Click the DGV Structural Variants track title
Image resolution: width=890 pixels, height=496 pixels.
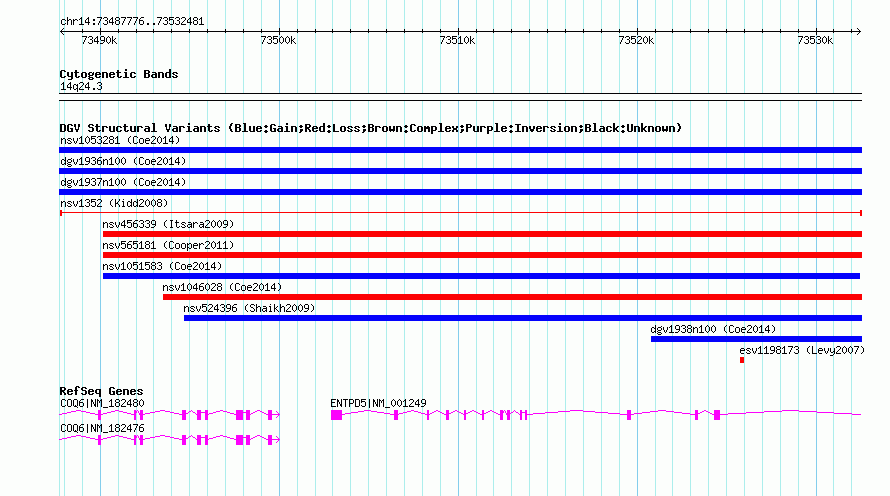point(370,128)
